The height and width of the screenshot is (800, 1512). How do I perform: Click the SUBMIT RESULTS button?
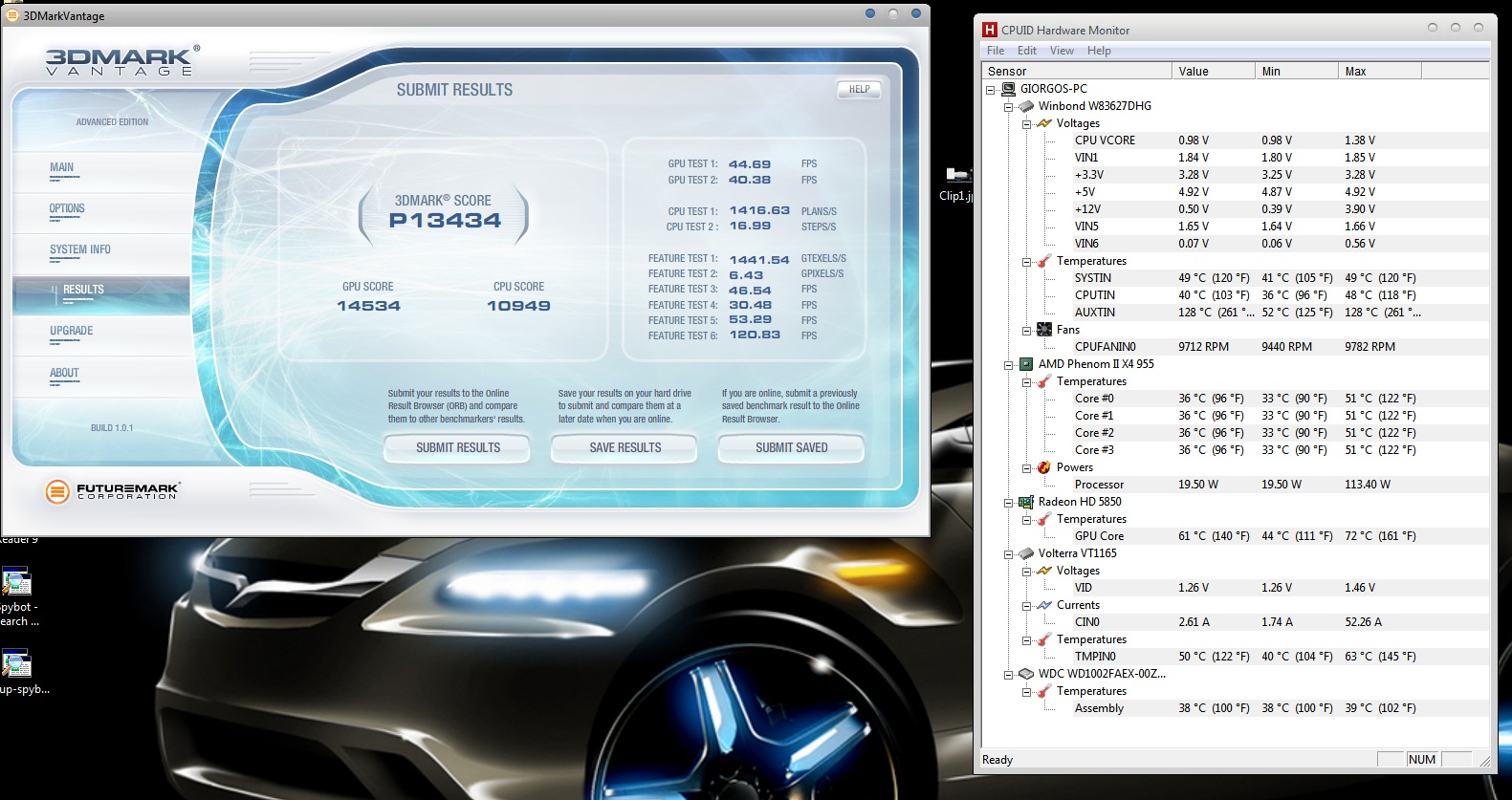[x=457, y=448]
